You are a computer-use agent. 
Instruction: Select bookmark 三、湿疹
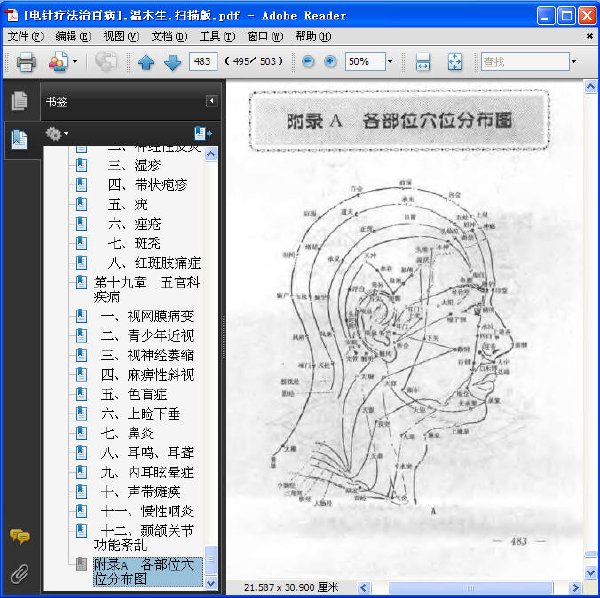[134, 166]
